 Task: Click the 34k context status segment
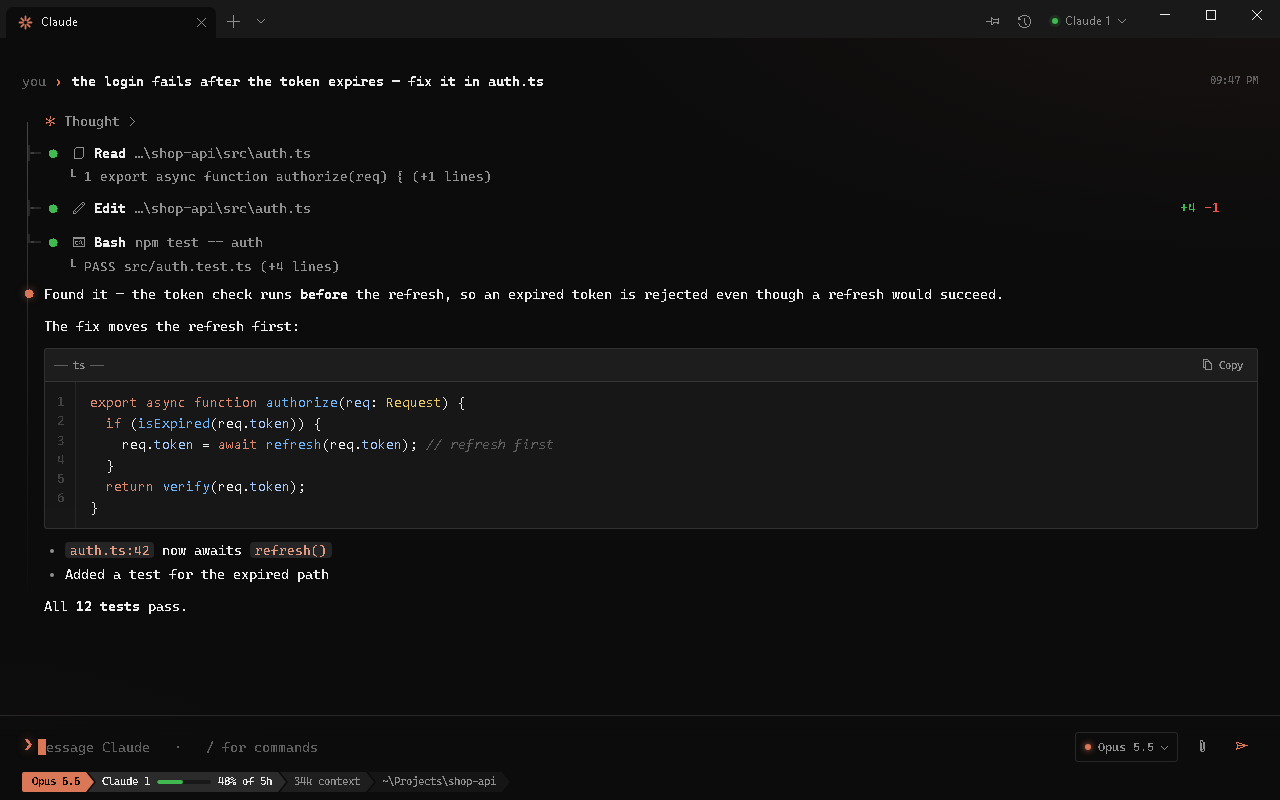[327, 781]
